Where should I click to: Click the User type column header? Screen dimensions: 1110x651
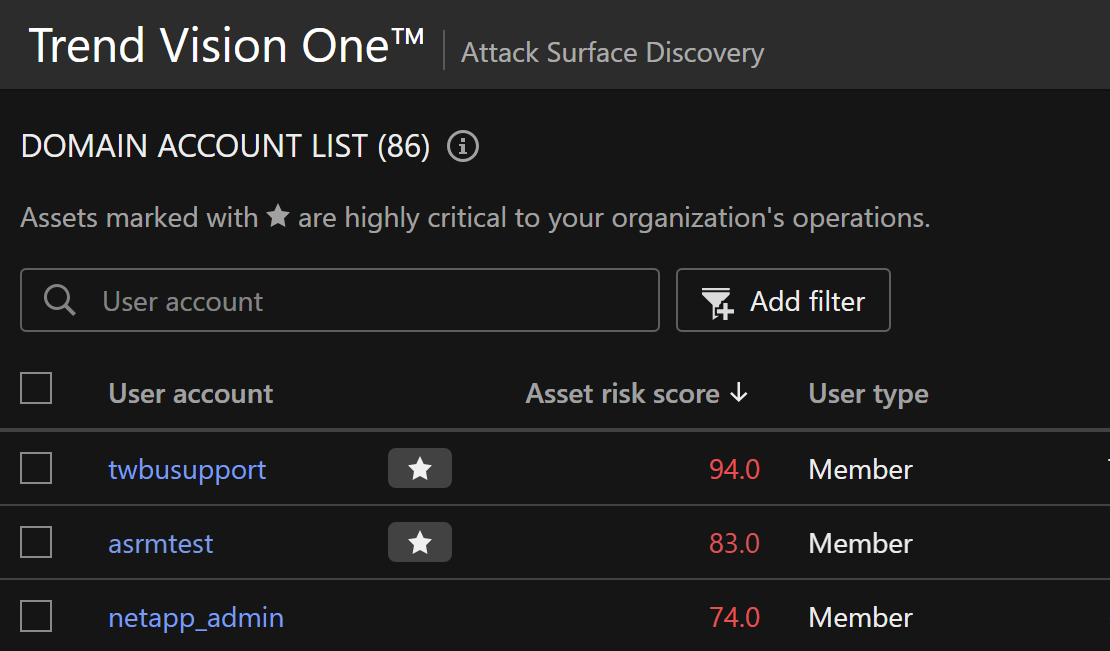[868, 394]
